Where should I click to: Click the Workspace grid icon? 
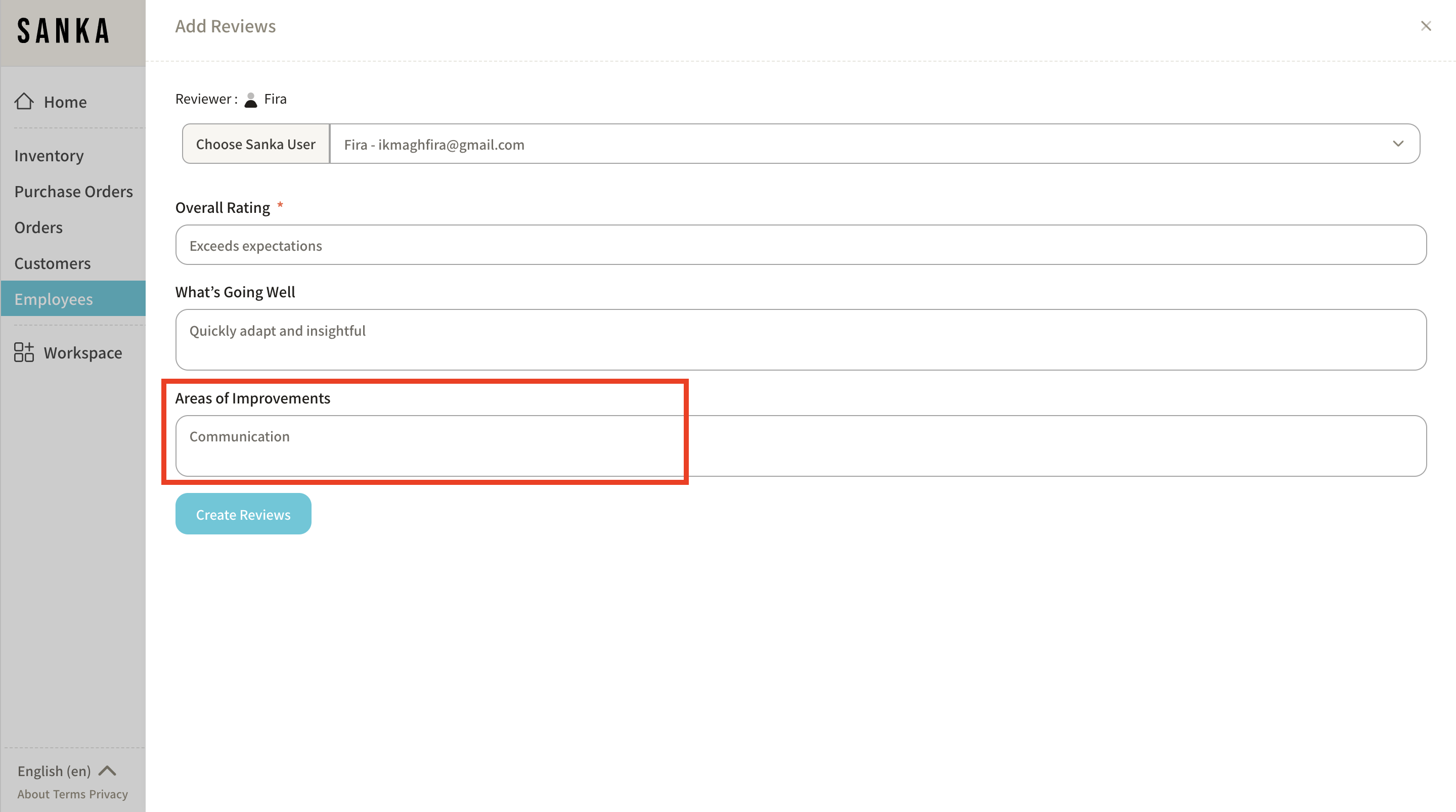pyautogui.click(x=24, y=352)
